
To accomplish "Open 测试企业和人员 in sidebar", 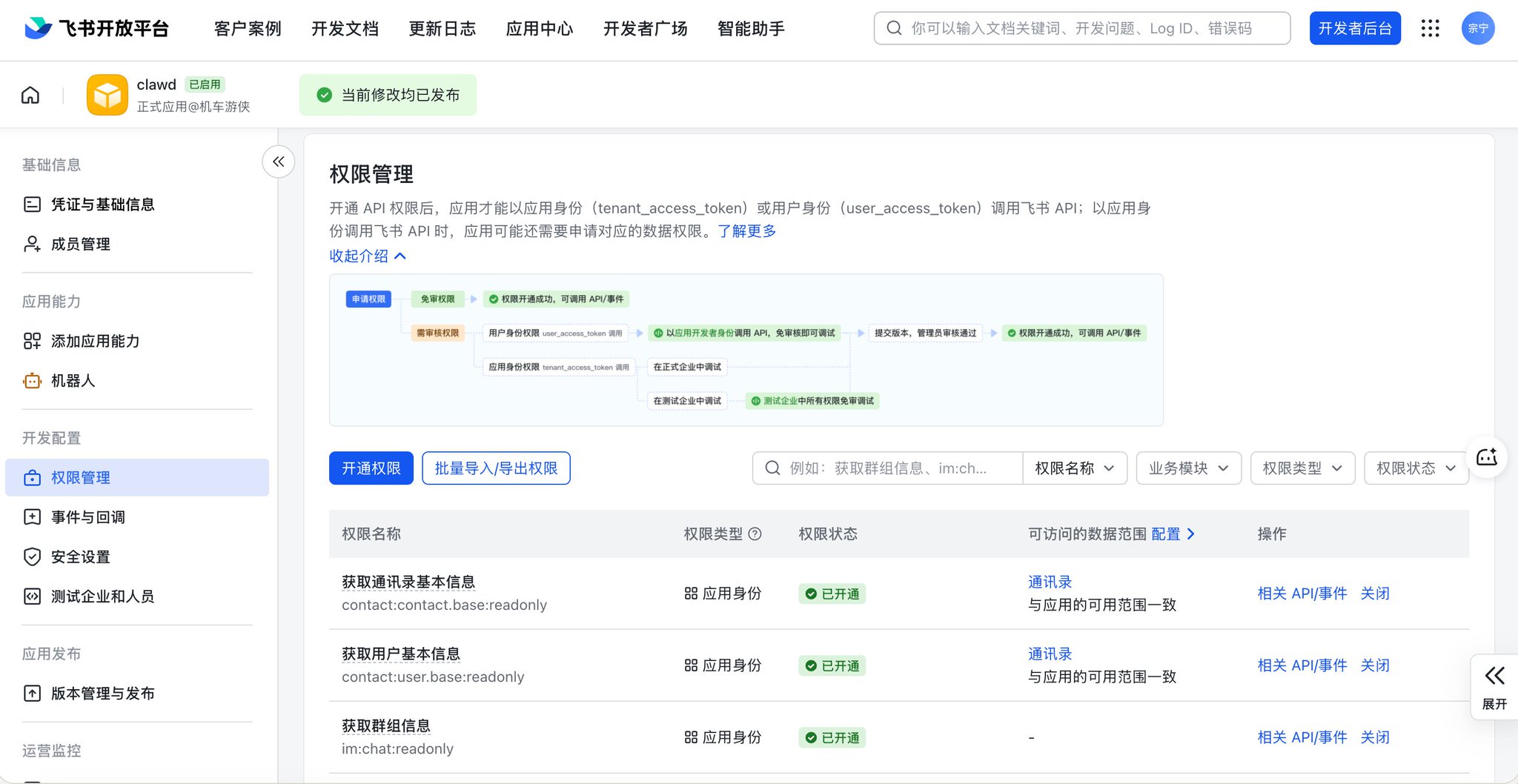I will coord(136,597).
